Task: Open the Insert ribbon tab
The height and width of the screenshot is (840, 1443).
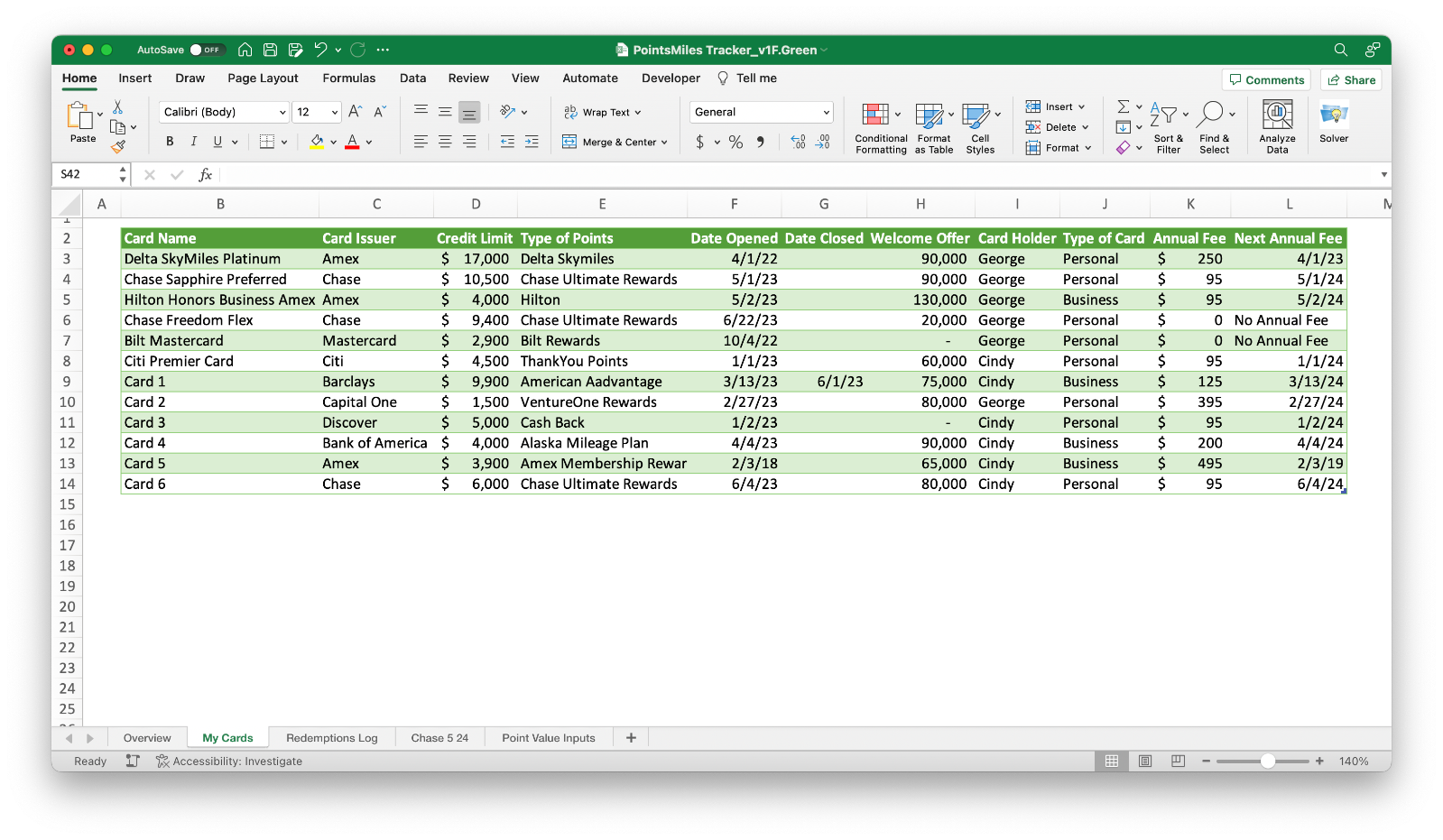Action: [x=135, y=78]
